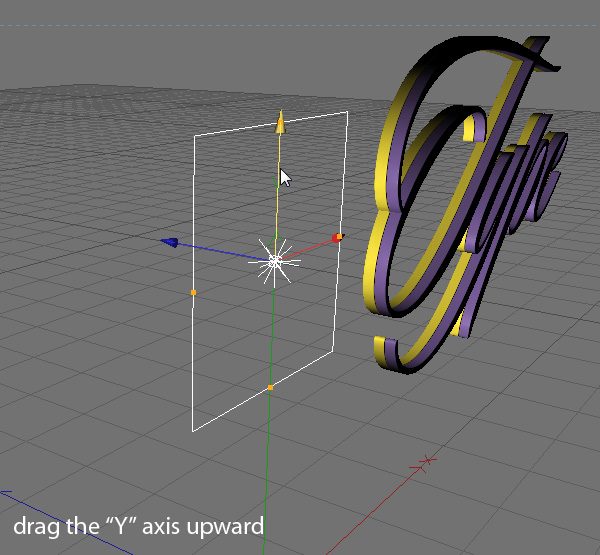Select the blue Z axis arrowhead

(171, 242)
